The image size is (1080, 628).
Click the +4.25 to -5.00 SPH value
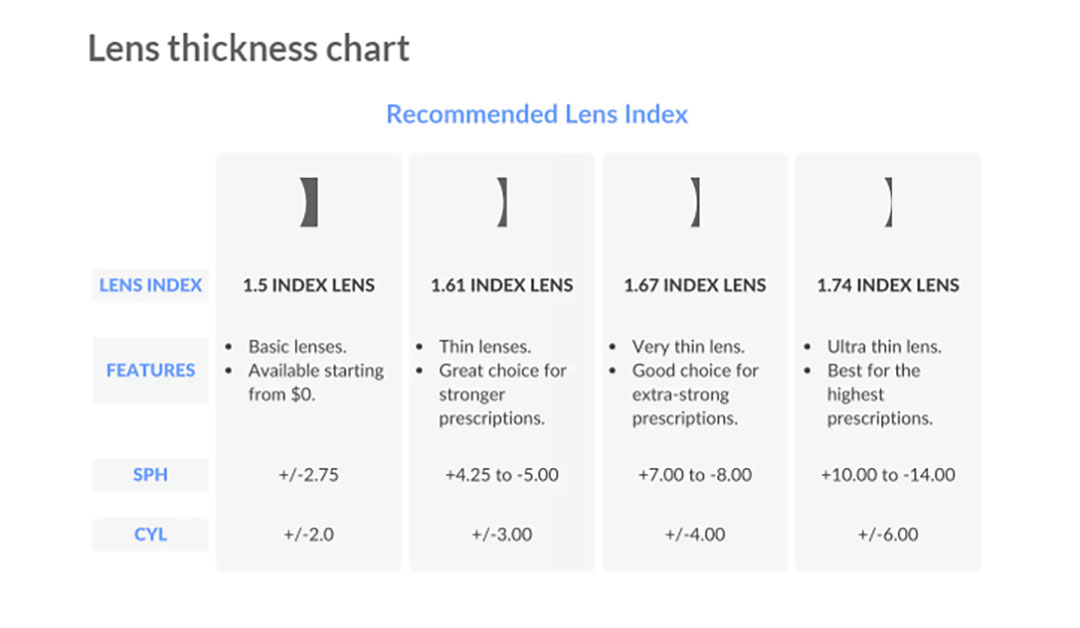[x=502, y=475]
